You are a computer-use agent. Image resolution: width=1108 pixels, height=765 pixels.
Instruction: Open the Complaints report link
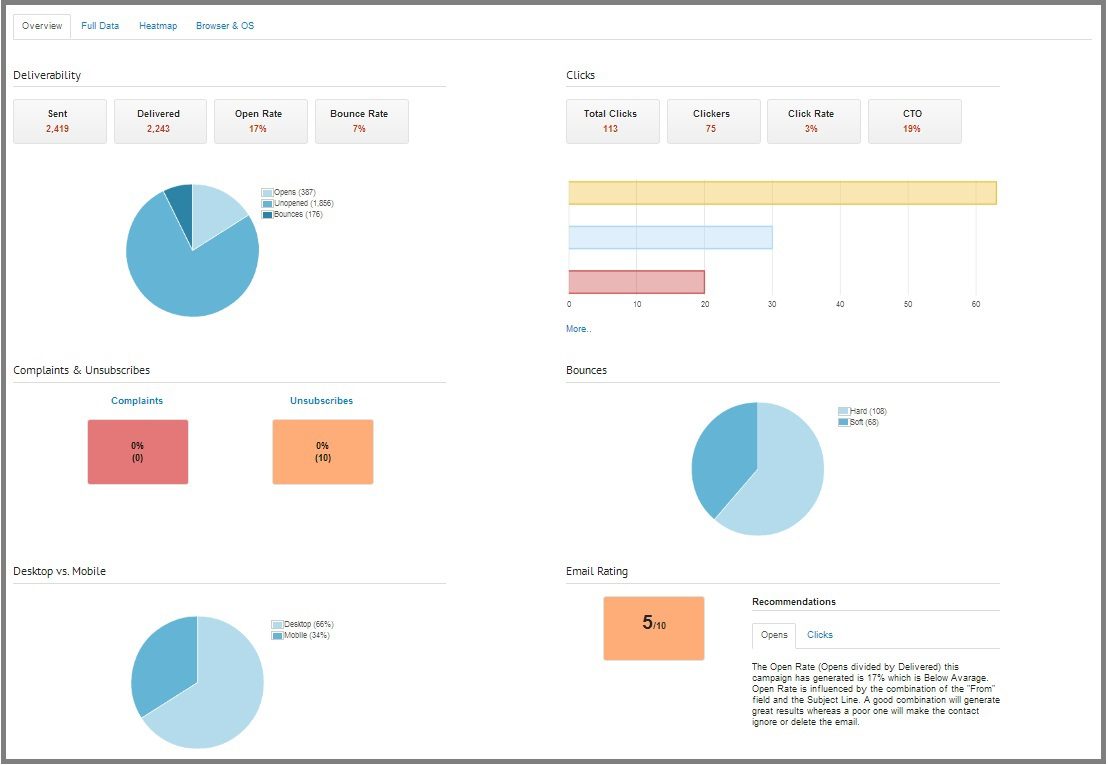coord(137,400)
